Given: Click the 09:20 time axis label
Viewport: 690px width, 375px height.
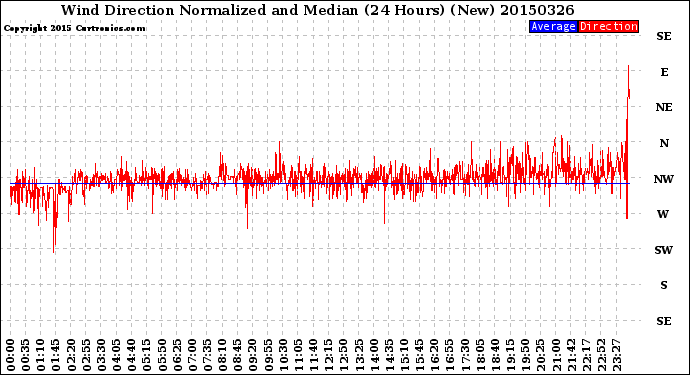Looking at the screenshot, I should pyautogui.click(x=253, y=355).
